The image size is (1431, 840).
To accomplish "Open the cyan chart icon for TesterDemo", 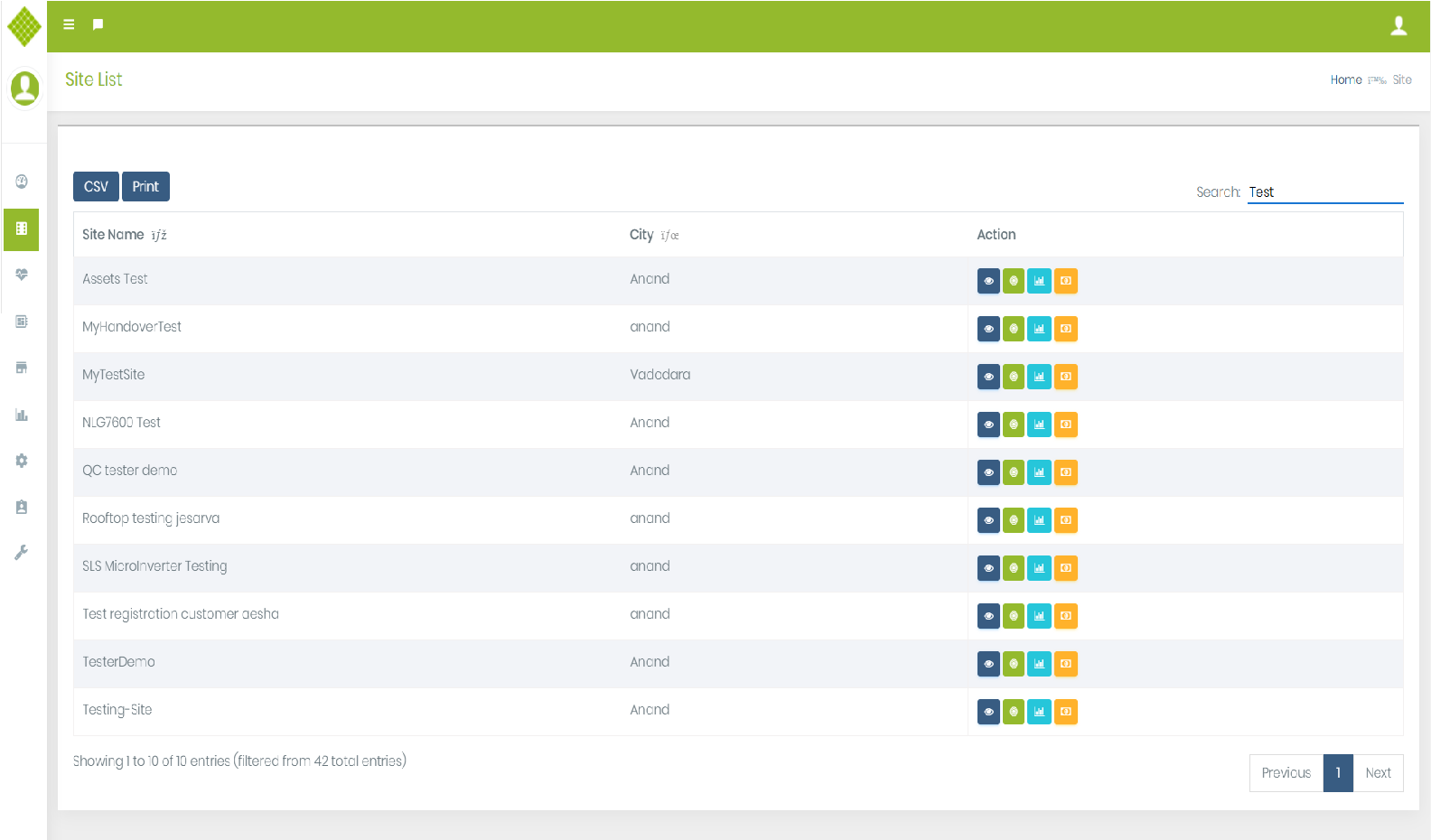I will pyautogui.click(x=1039, y=664).
